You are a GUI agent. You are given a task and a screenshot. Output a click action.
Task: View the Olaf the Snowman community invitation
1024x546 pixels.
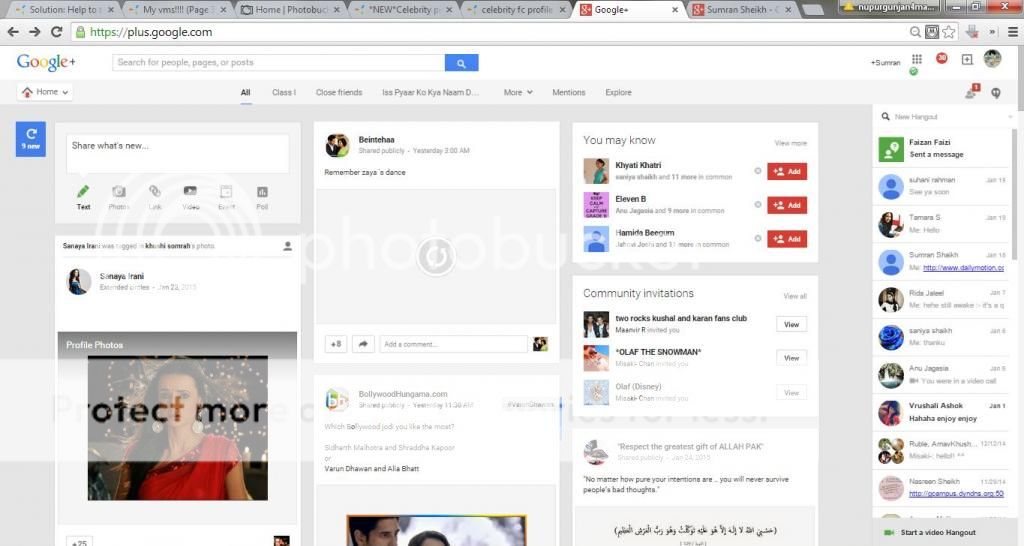(791, 358)
